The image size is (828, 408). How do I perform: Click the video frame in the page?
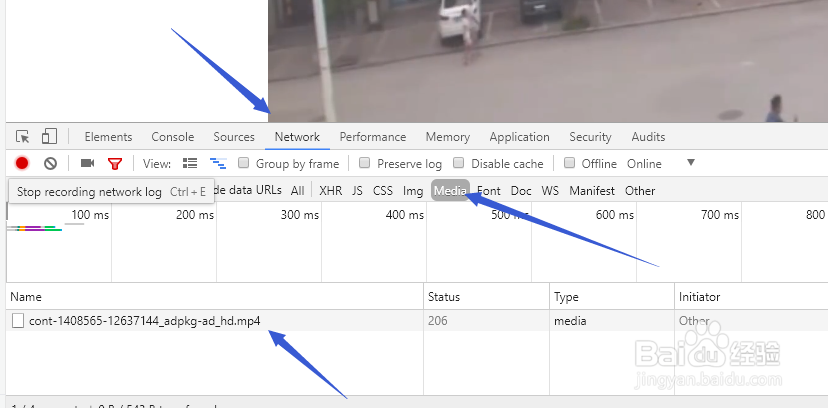click(x=548, y=61)
